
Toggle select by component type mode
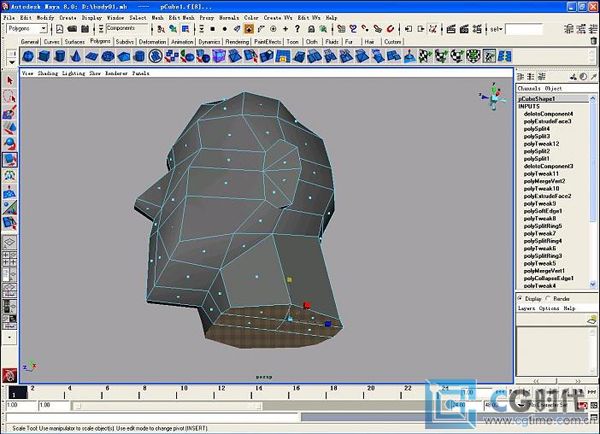(x=186, y=29)
